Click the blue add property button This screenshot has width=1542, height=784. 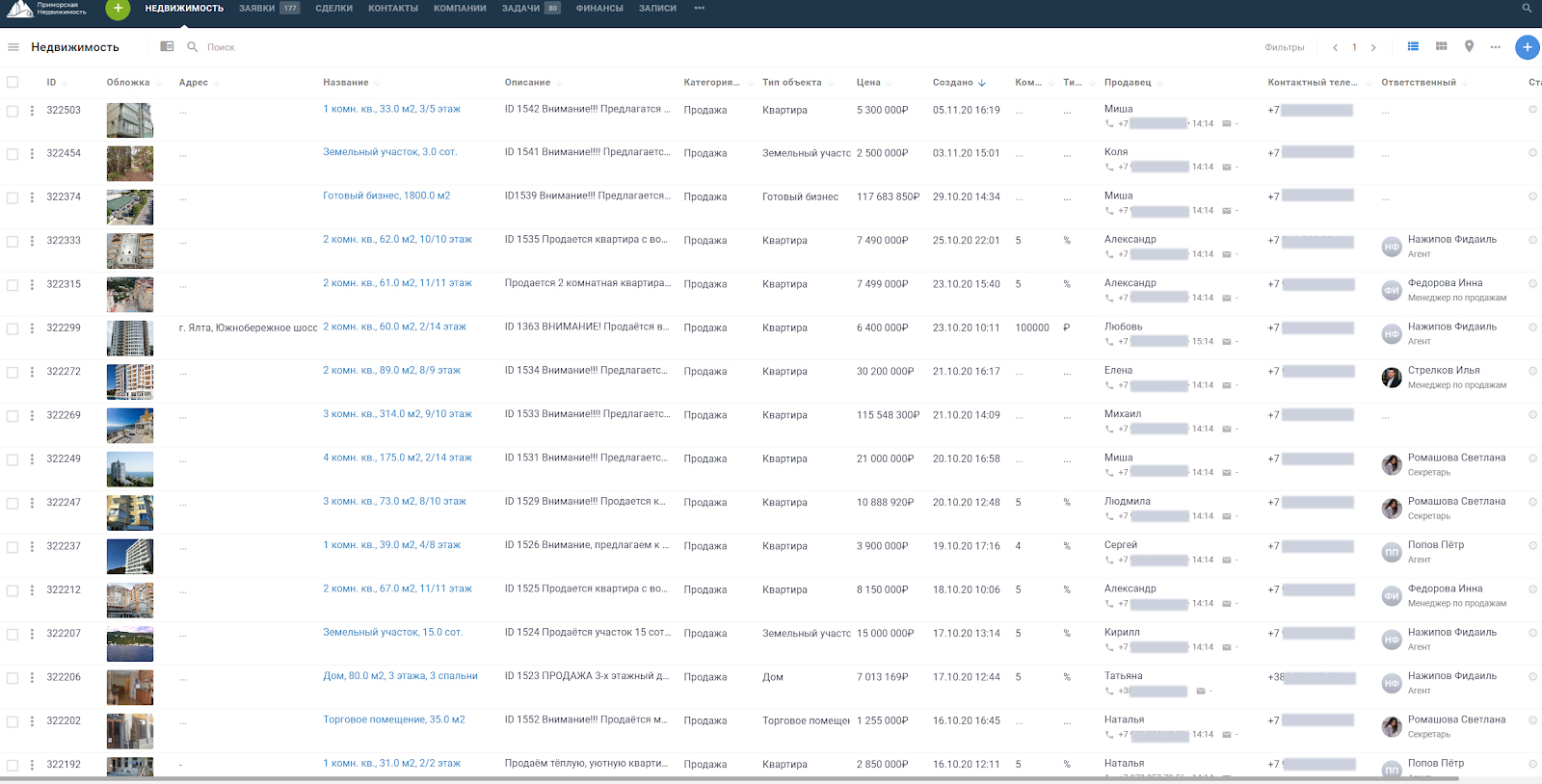pyautogui.click(x=1527, y=47)
